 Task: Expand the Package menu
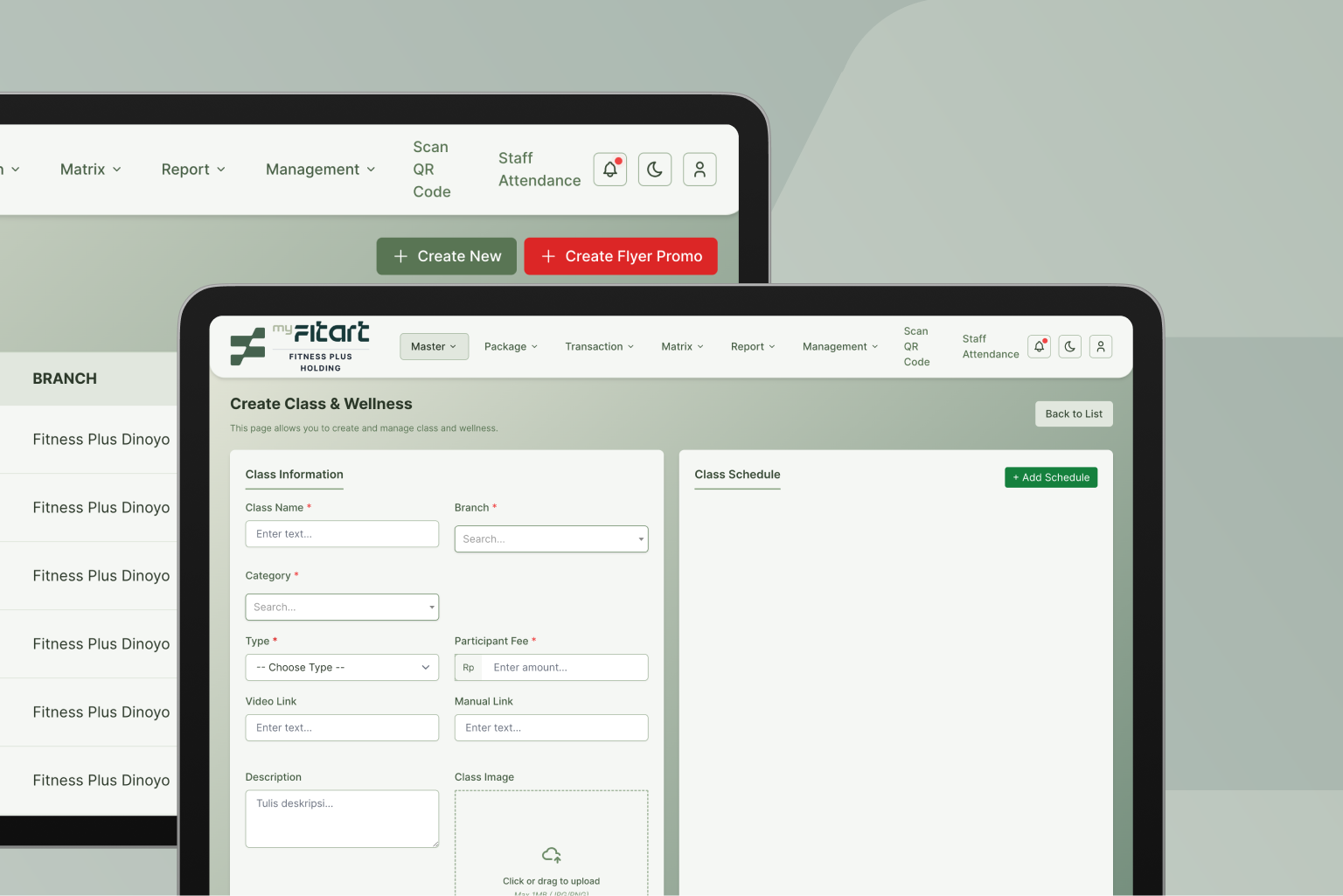(x=511, y=347)
